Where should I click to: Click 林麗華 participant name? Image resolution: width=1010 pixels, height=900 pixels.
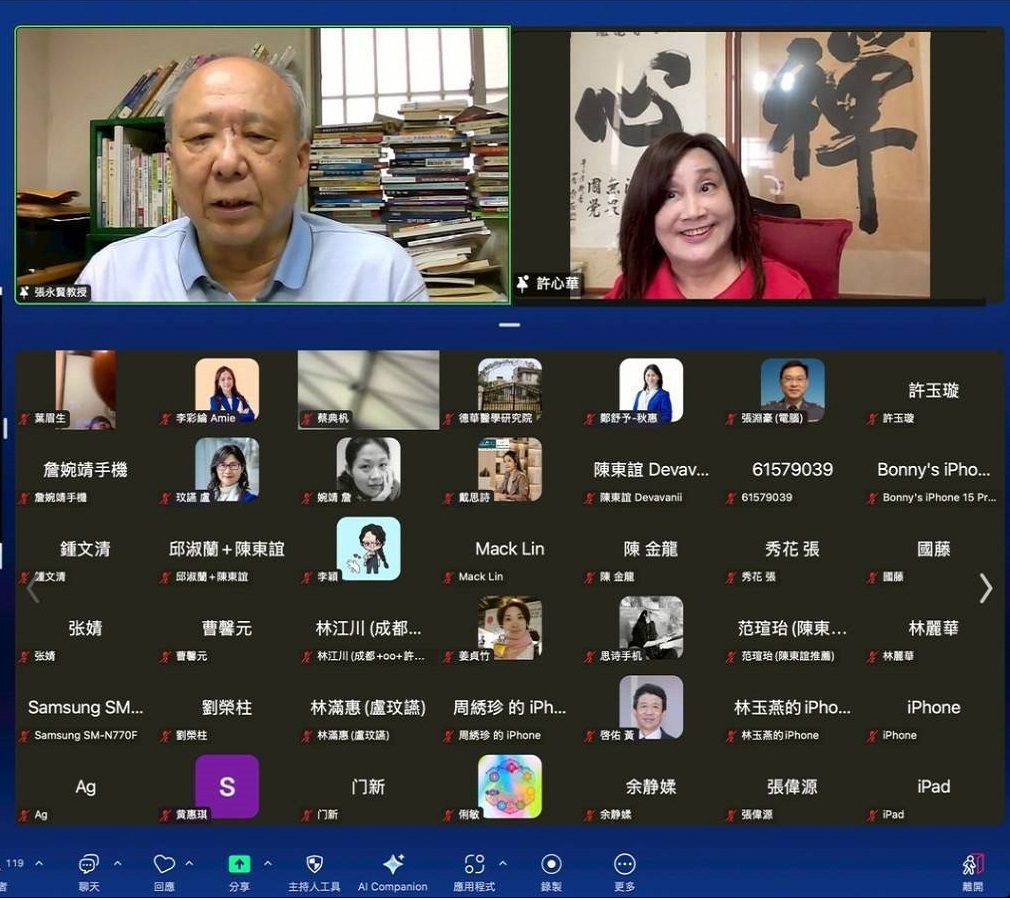[933, 629]
